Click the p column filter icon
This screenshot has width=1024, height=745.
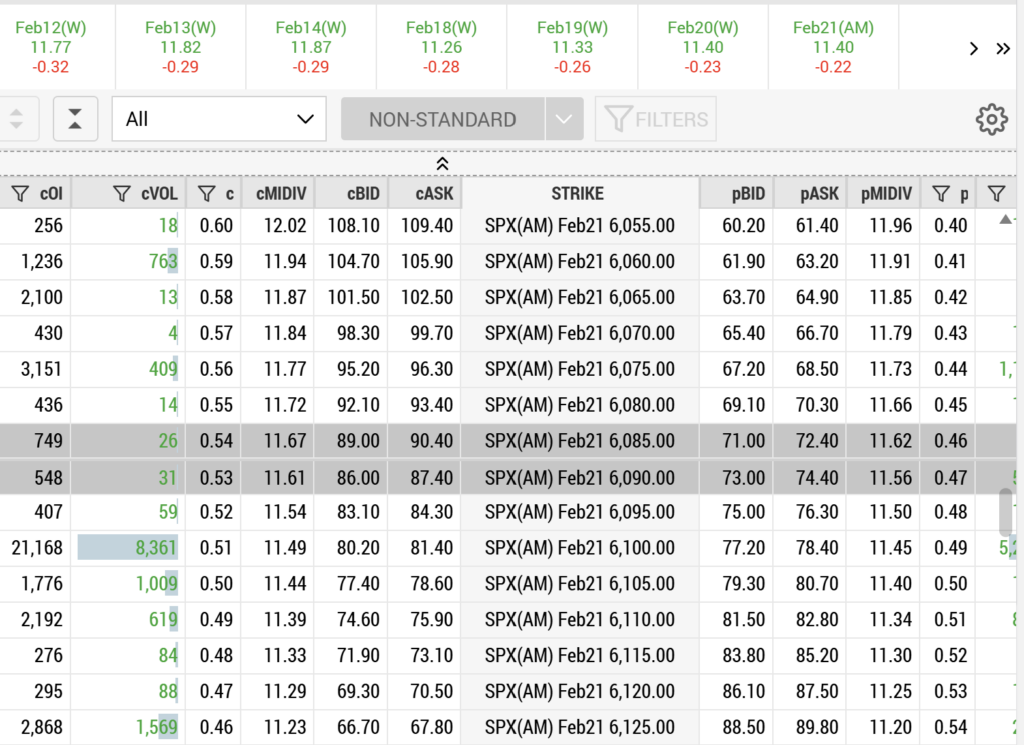pos(940,194)
